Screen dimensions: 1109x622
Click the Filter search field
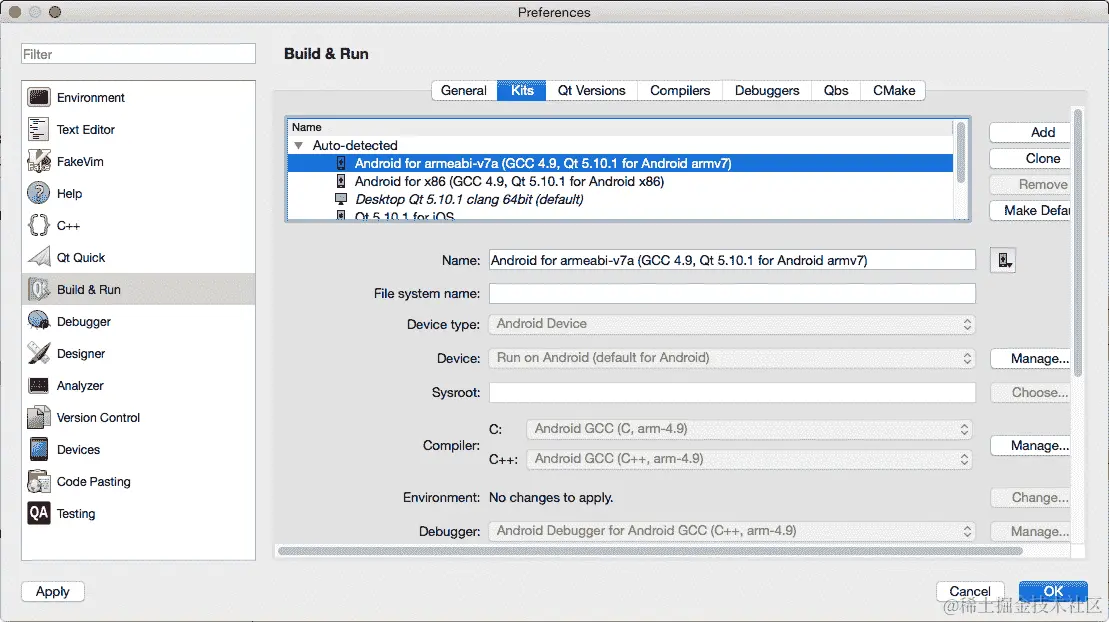[138, 54]
